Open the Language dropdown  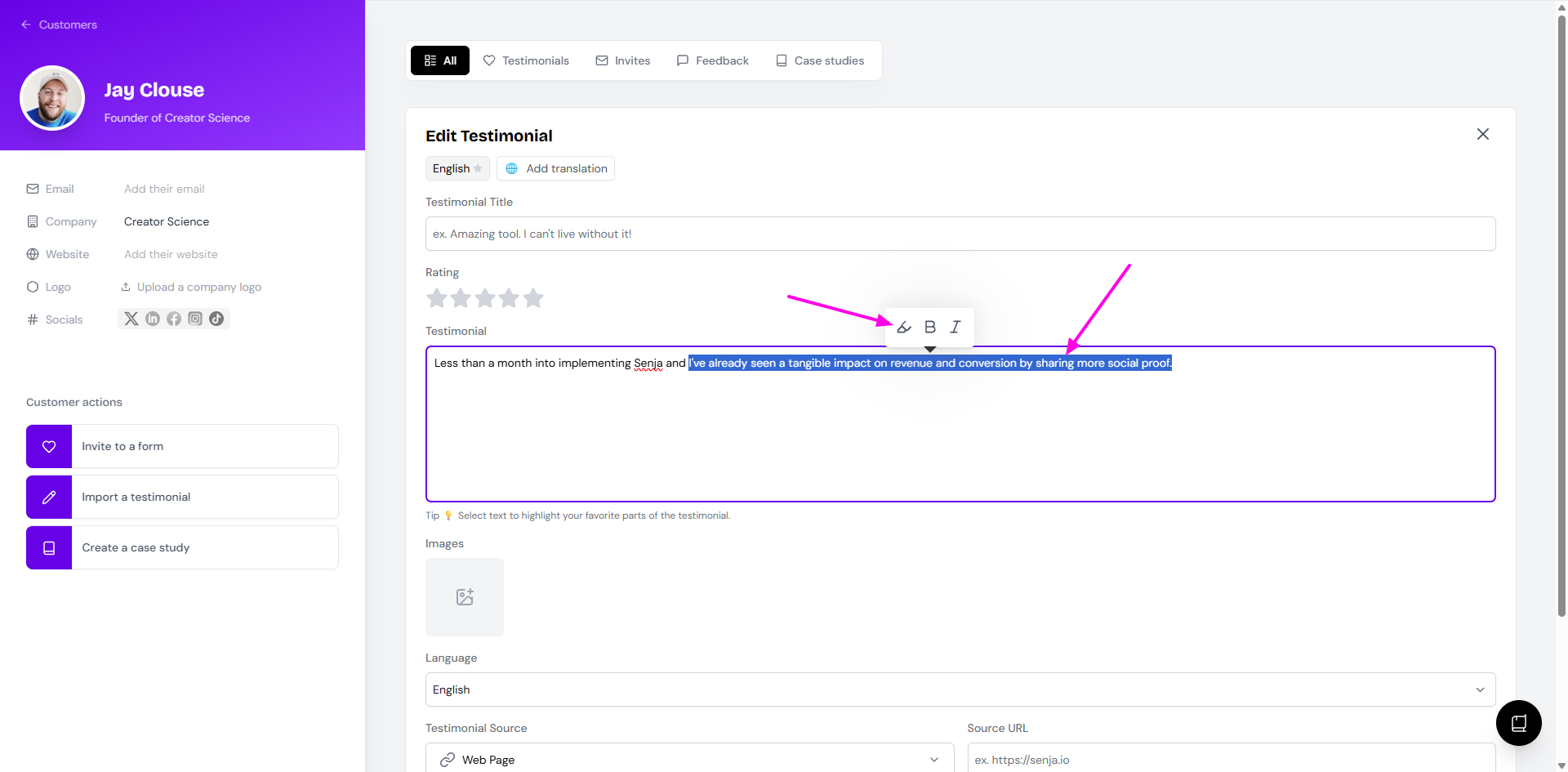[x=960, y=689]
